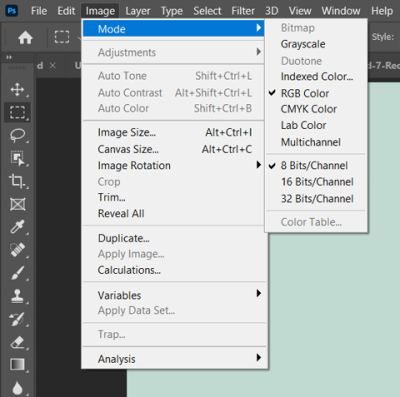Choose Image Size from the menu
The height and width of the screenshot is (397, 400).
point(173,132)
